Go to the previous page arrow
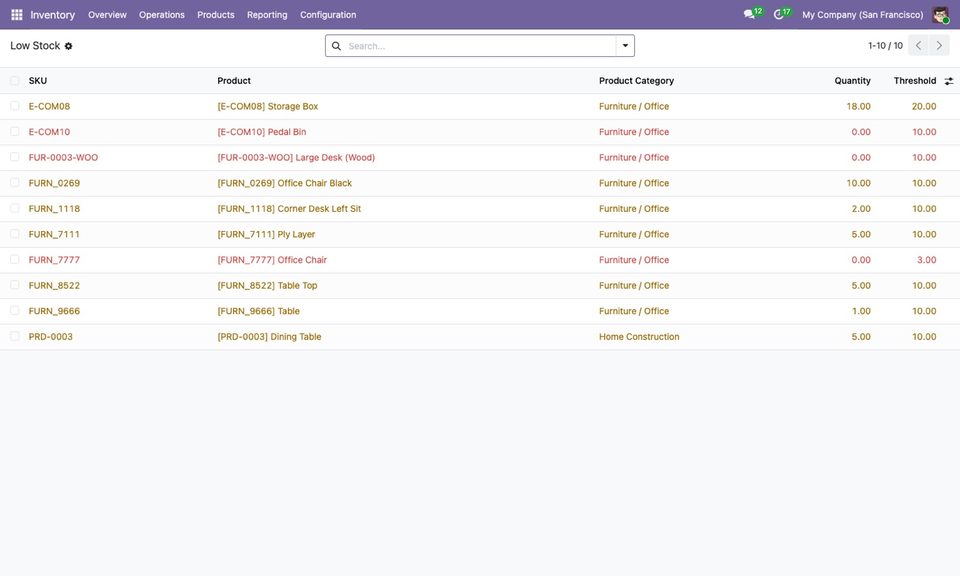 coord(918,45)
